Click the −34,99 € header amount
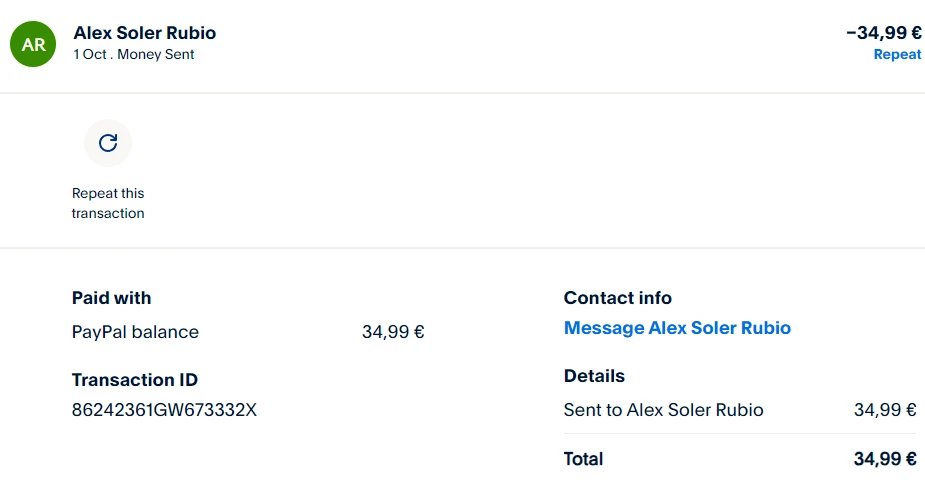Viewport: 925px width, 499px height. pos(883,32)
